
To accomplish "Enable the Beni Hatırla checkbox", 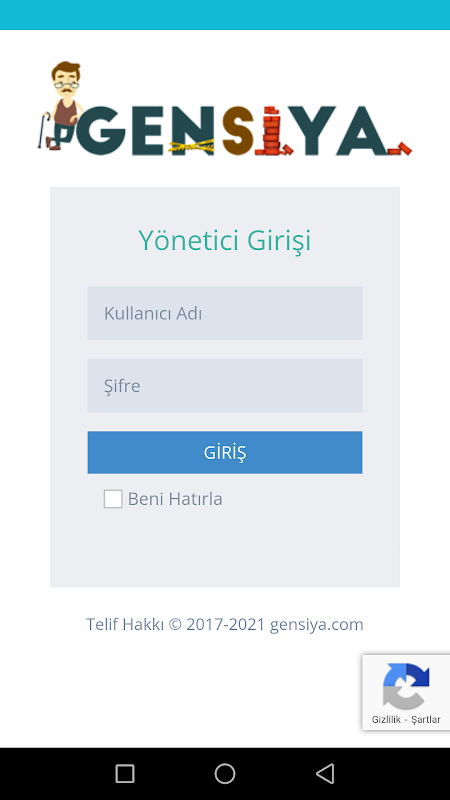I will [x=113, y=499].
